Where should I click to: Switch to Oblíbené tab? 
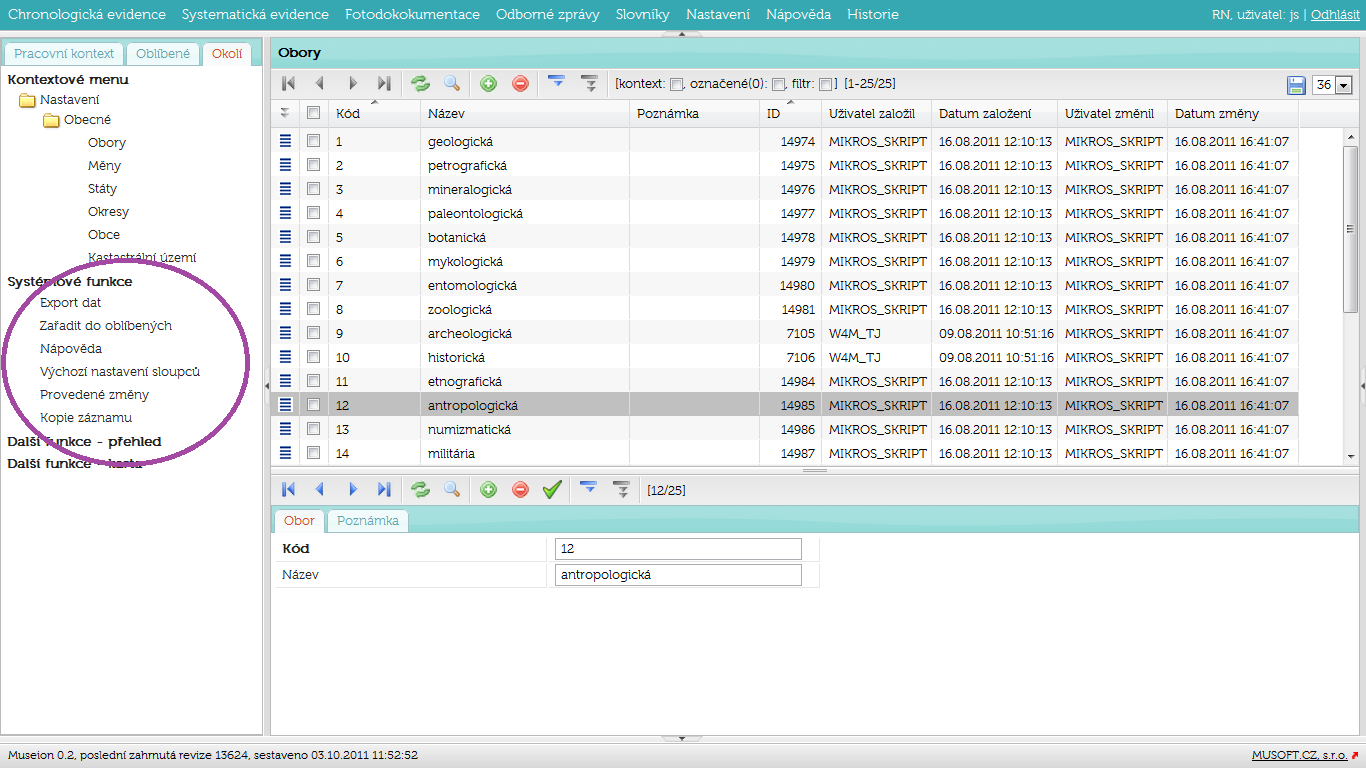pos(163,54)
